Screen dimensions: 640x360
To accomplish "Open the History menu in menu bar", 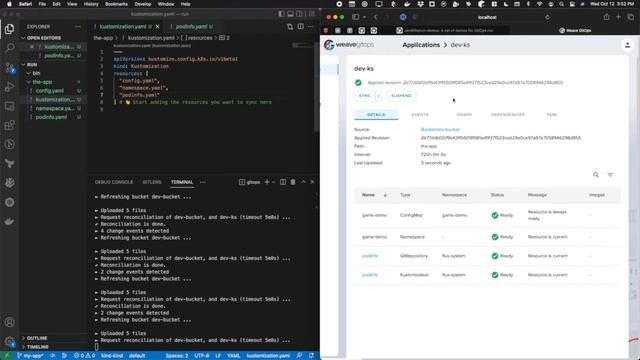I will [91, 4].
